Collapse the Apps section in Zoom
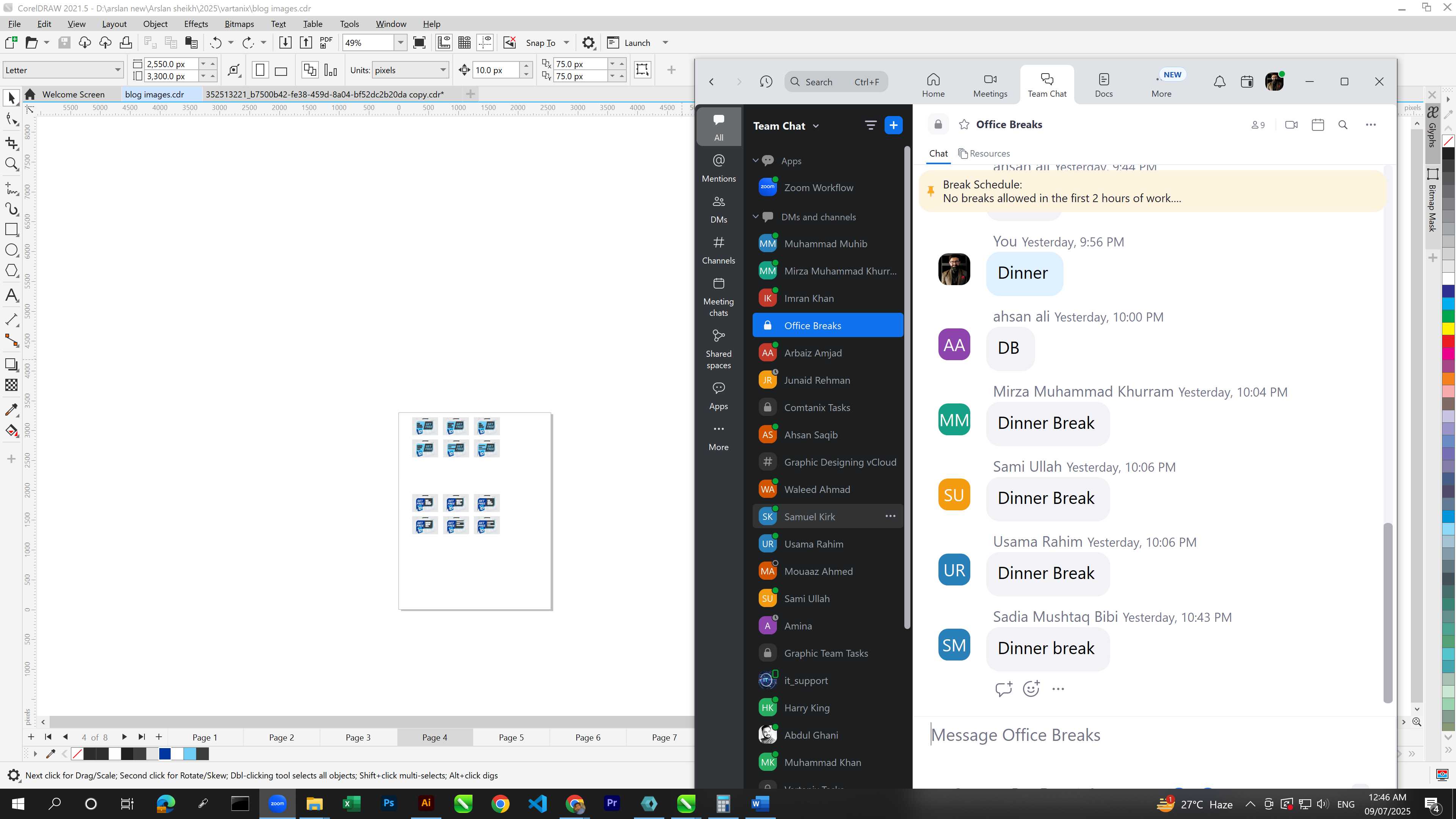Viewport: 1456px width, 819px height. [755, 160]
